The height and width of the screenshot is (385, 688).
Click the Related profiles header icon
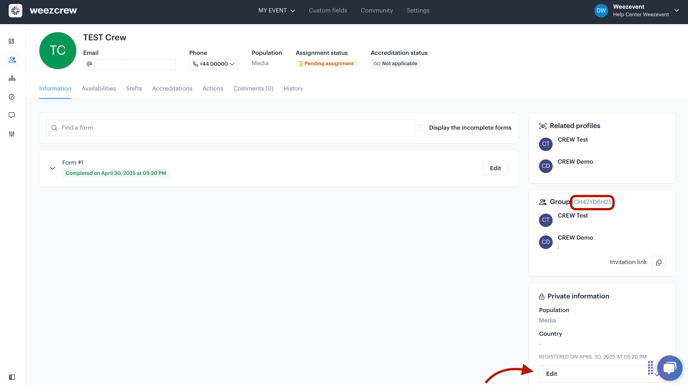click(543, 126)
